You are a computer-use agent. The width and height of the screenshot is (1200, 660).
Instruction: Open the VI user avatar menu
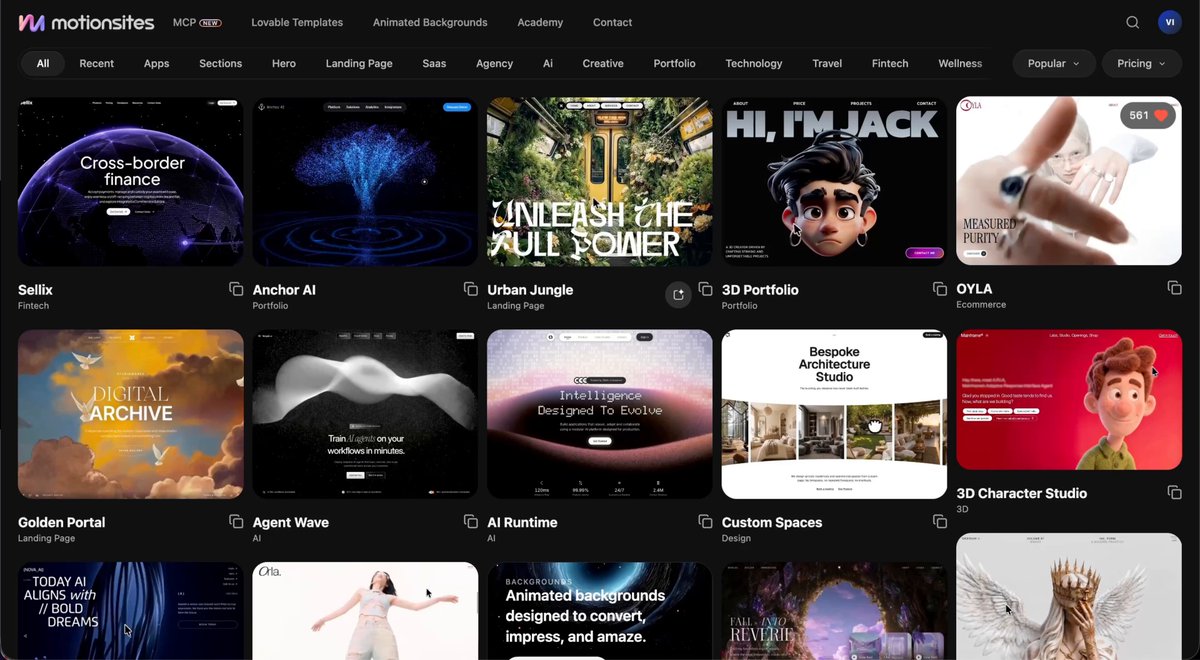(x=1169, y=22)
